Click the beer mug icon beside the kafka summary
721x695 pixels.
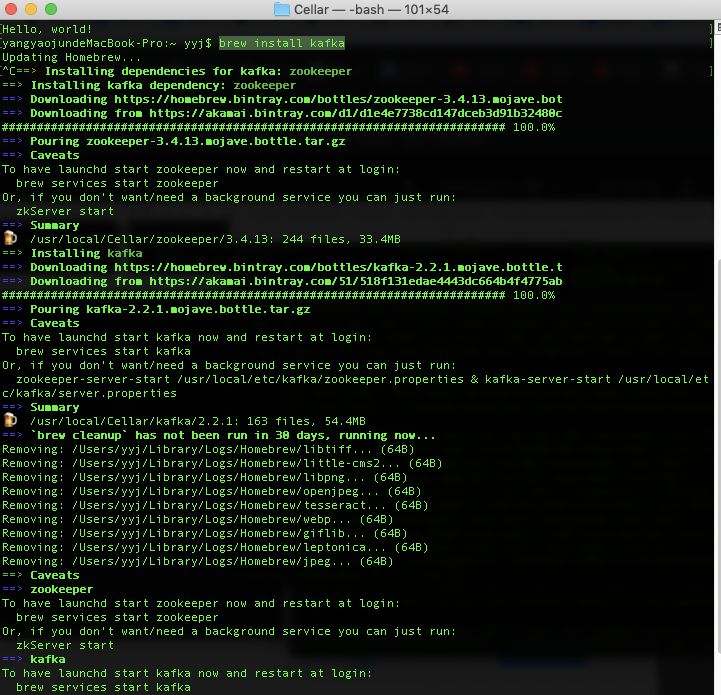[10, 420]
